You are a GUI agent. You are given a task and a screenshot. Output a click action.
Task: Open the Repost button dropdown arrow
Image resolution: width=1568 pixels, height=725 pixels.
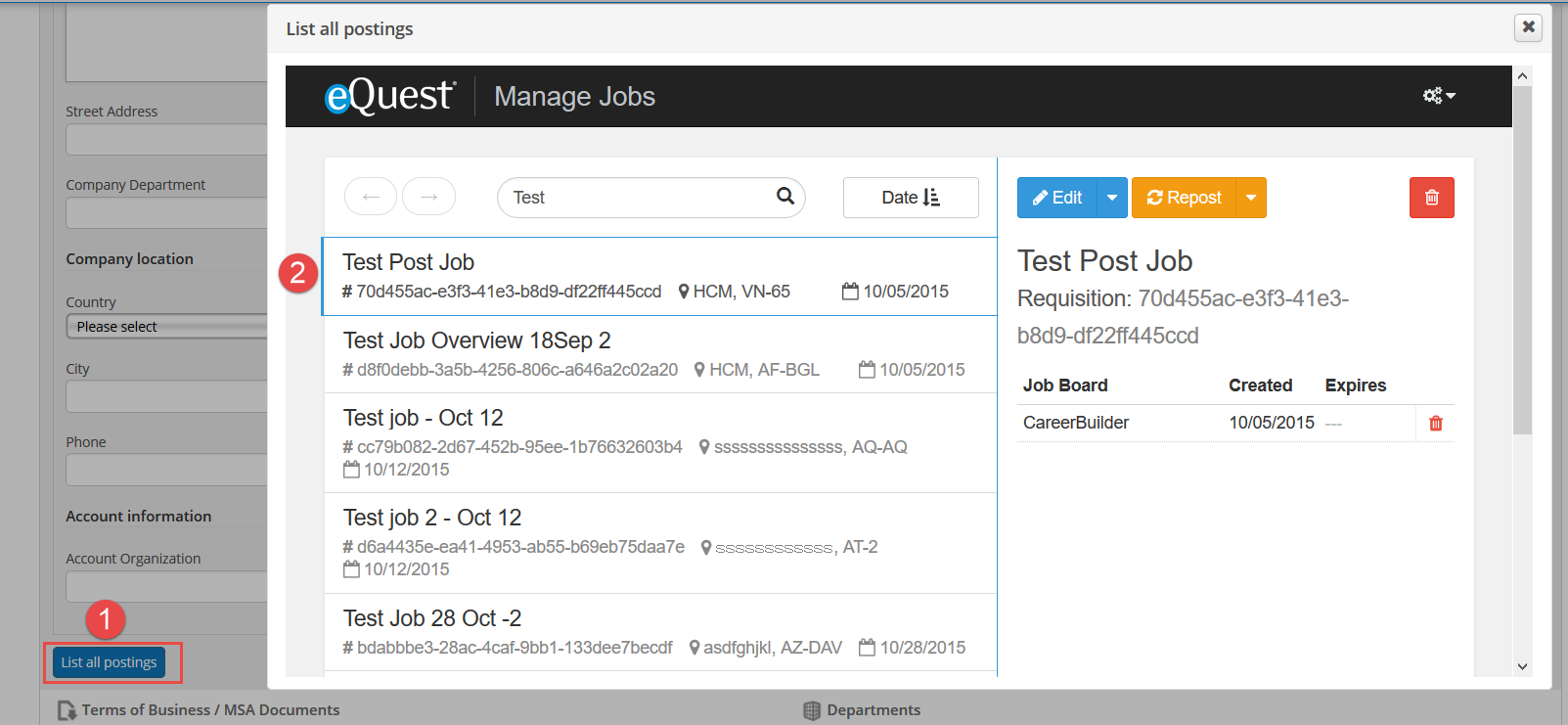[1251, 198]
